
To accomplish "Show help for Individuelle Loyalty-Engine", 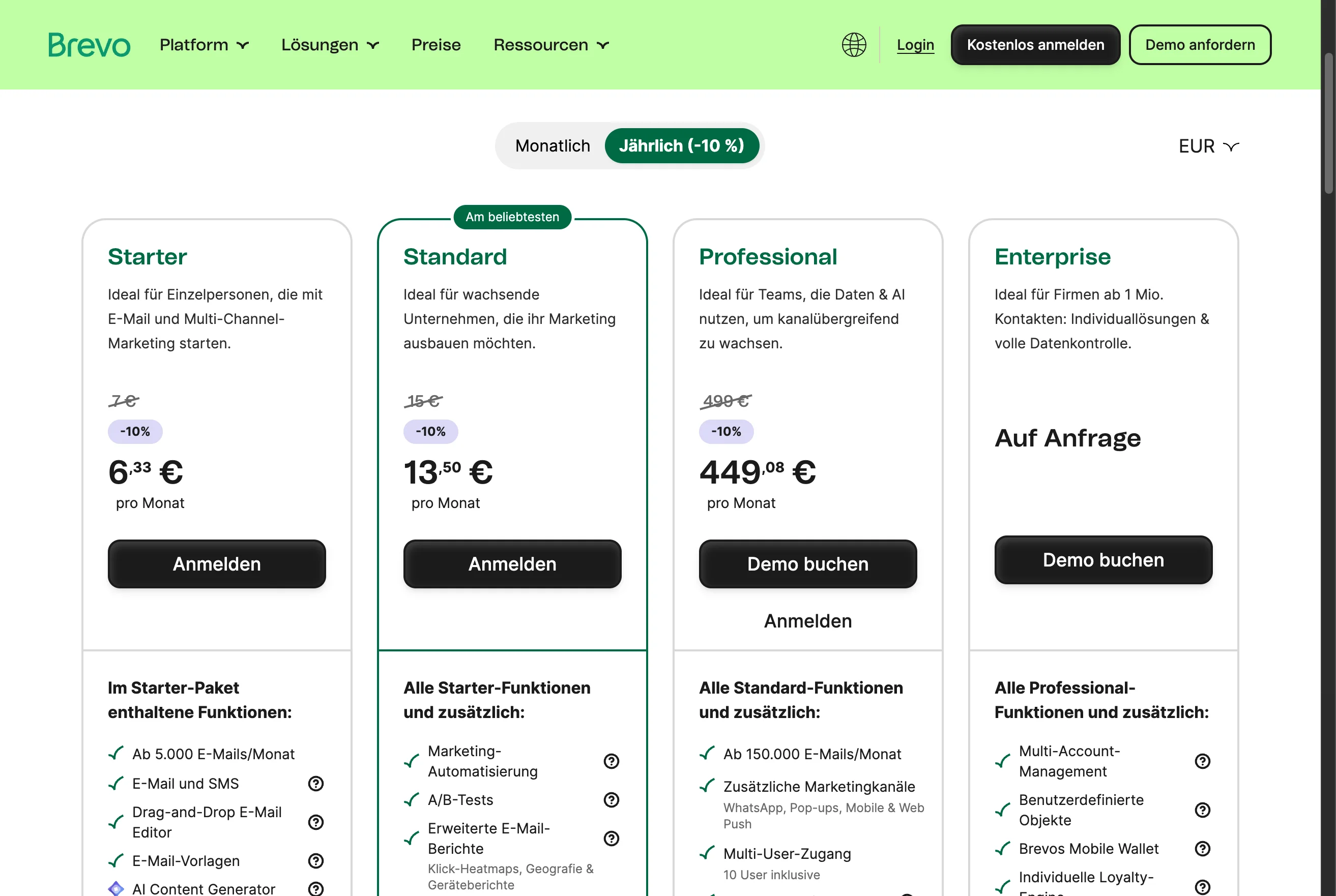I will pos(1202,887).
